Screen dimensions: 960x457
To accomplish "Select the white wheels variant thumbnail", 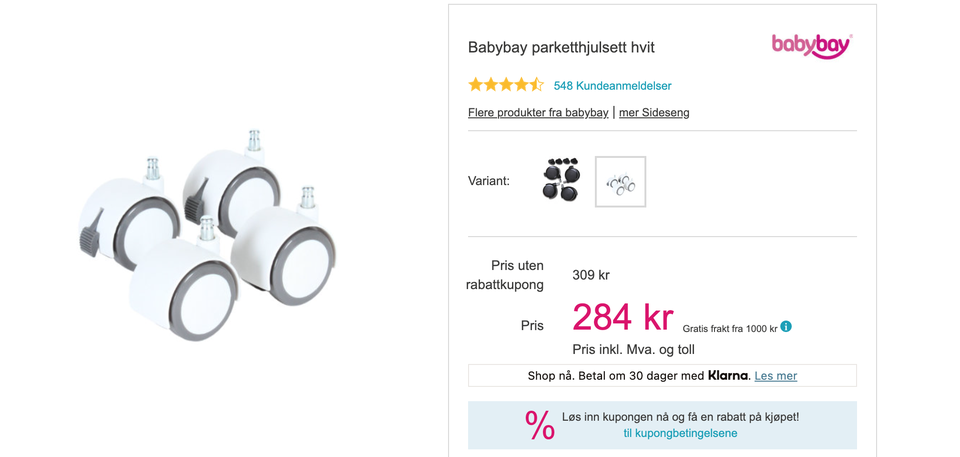I will point(620,181).
